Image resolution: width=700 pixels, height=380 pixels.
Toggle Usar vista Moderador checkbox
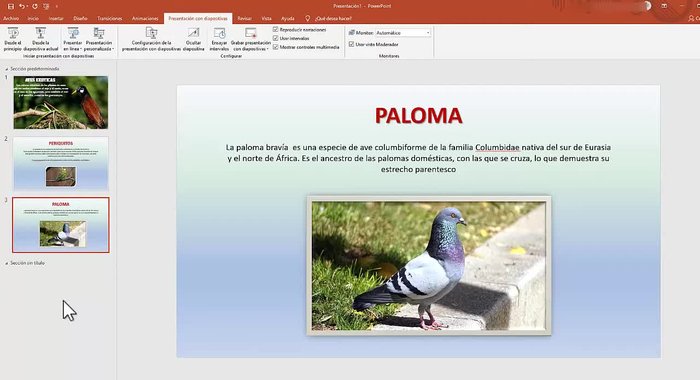pyautogui.click(x=351, y=44)
